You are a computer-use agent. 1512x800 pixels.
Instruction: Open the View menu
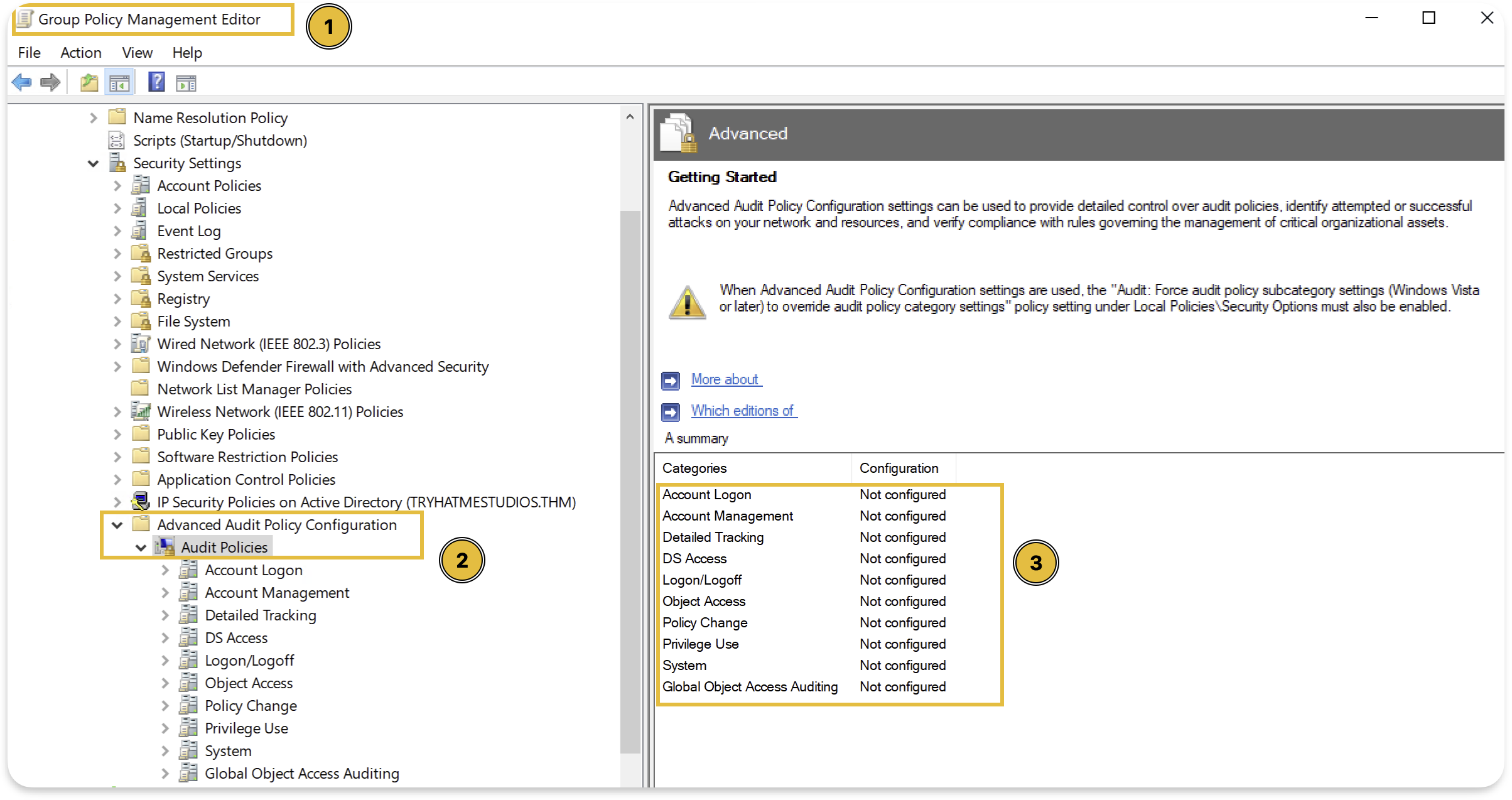tap(136, 53)
